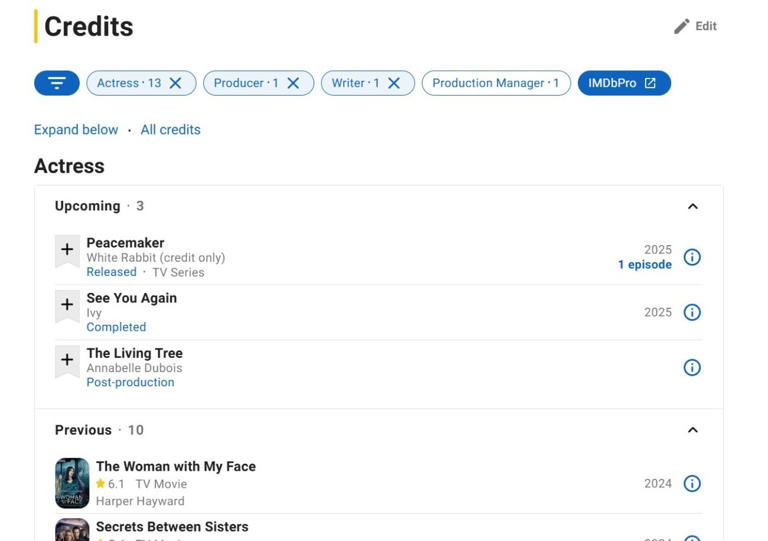Open the 1 episode link for Peacemaker
This screenshot has width=768, height=541.
click(645, 265)
